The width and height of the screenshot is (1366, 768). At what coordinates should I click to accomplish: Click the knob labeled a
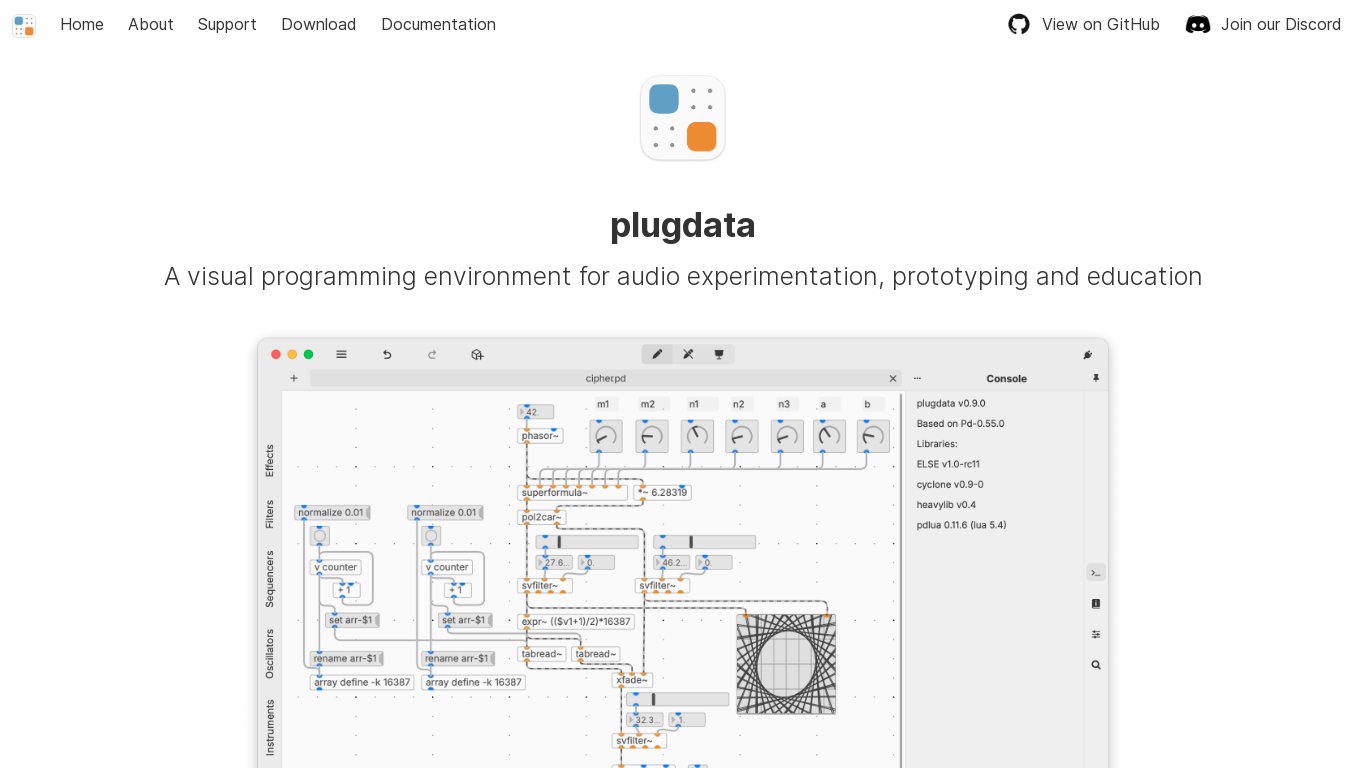click(830, 436)
